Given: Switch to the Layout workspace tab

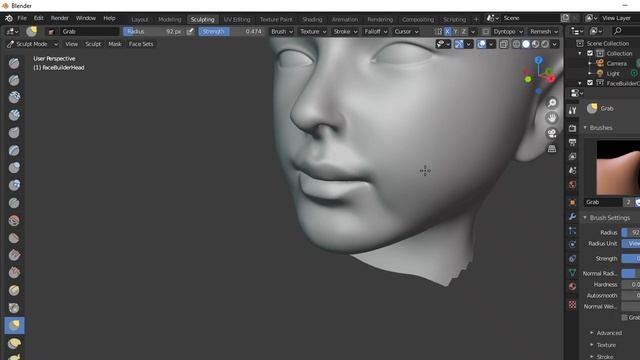Looking at the screenshot, I should [x=140, y=19].
